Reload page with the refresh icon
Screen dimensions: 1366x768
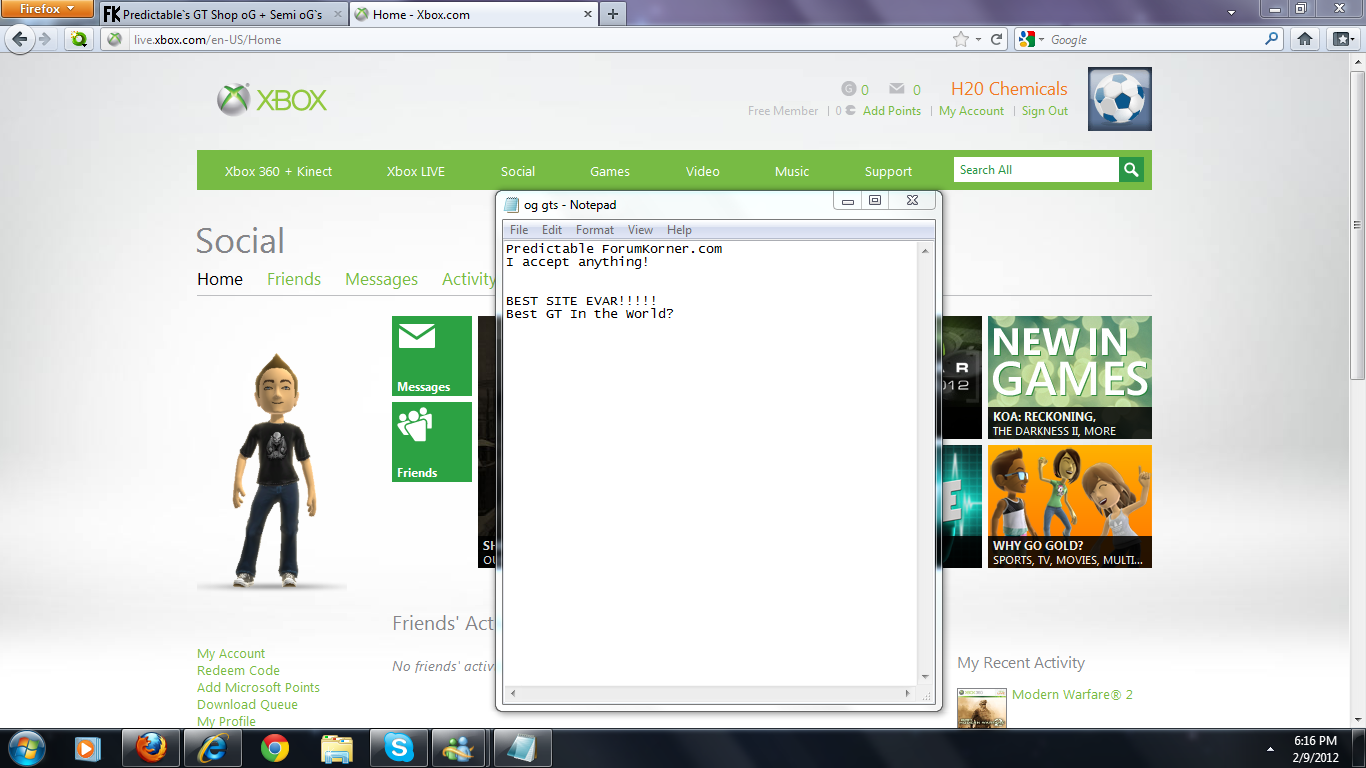(x=997, y=40)
